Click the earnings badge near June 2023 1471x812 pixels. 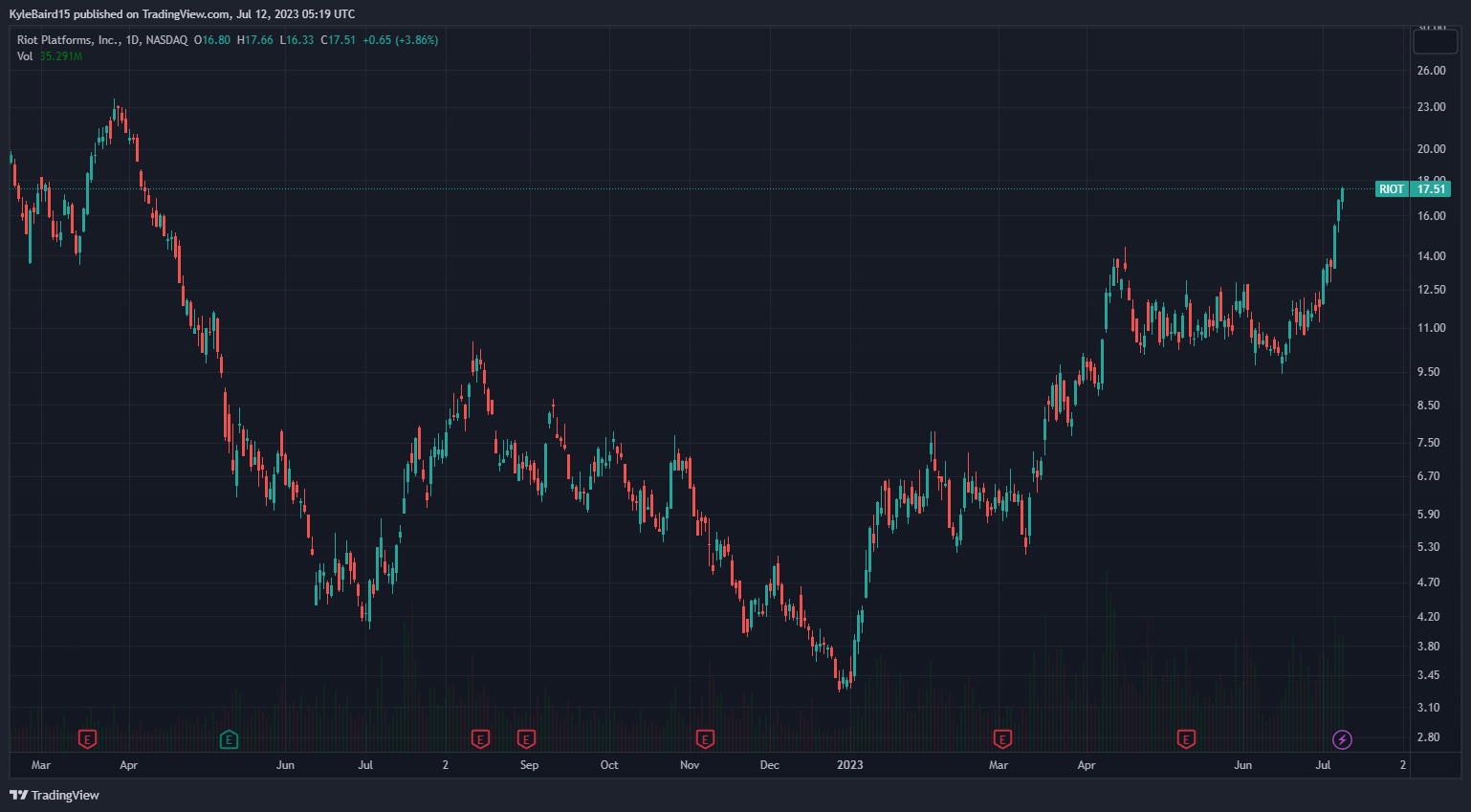coord(1186,739)
